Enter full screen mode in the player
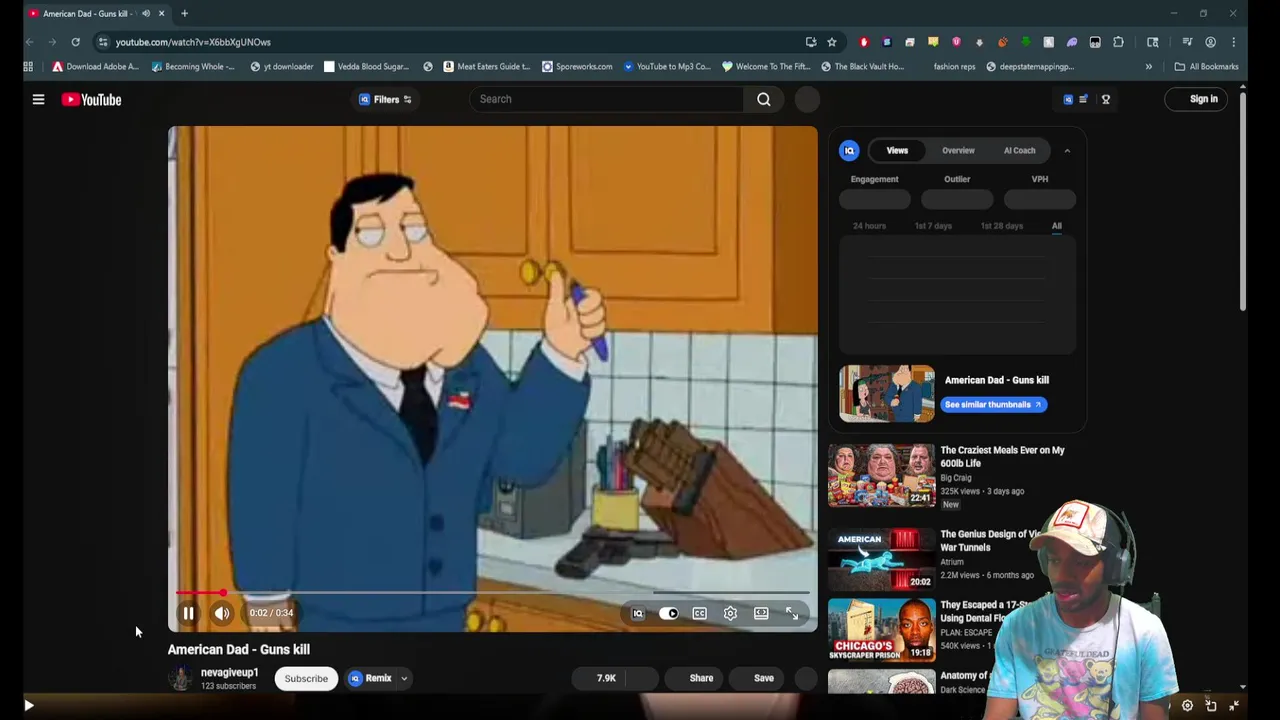Viewport: 1280px width, 720px height. pos(792,613)
